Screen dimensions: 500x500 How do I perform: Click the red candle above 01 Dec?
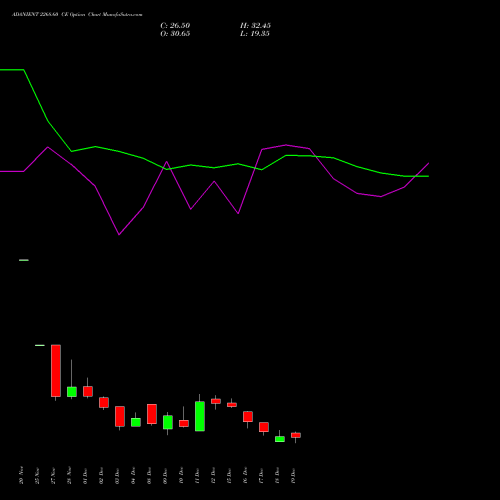[88, 391]
